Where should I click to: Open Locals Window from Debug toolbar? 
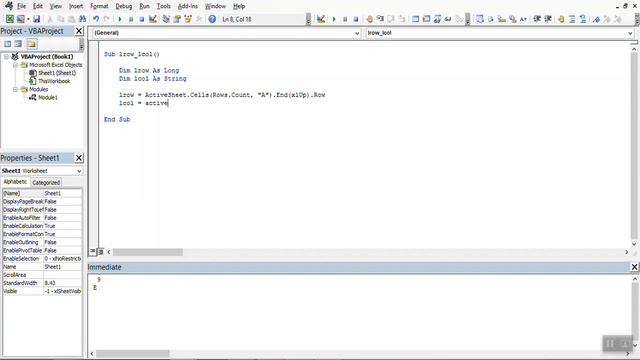(x=416, y=19)
